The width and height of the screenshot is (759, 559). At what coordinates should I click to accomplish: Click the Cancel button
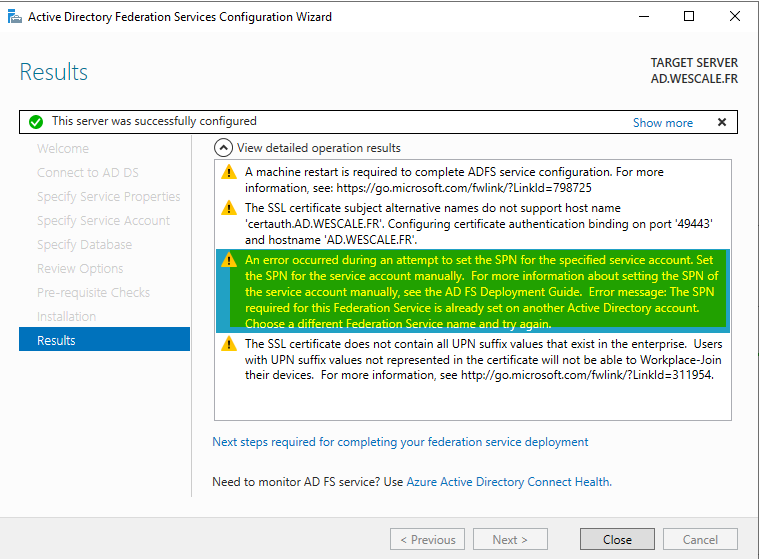coord(700,539)
